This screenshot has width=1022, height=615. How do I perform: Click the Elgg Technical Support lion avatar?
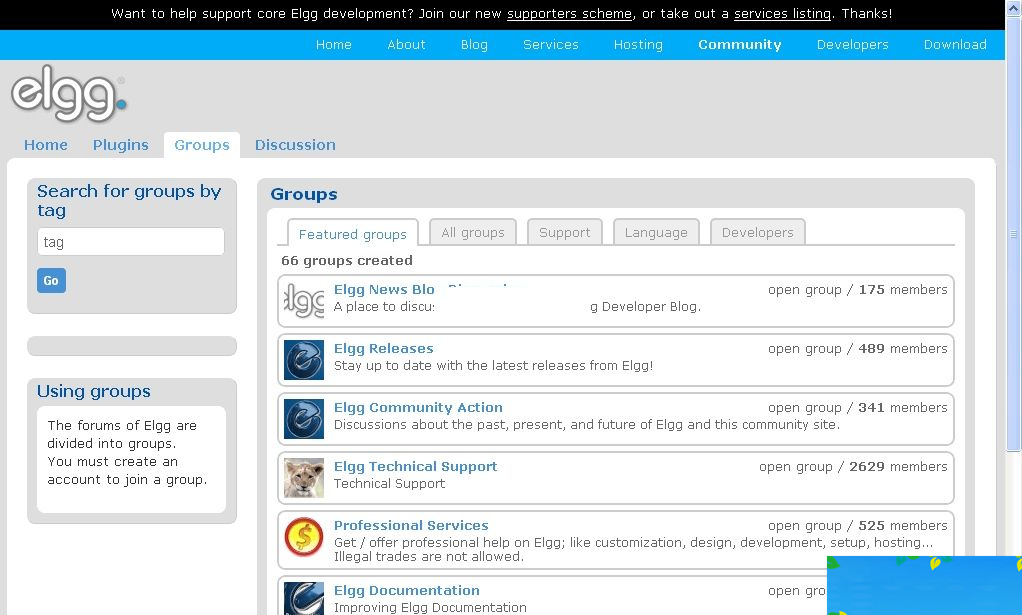tap(303, 478)
